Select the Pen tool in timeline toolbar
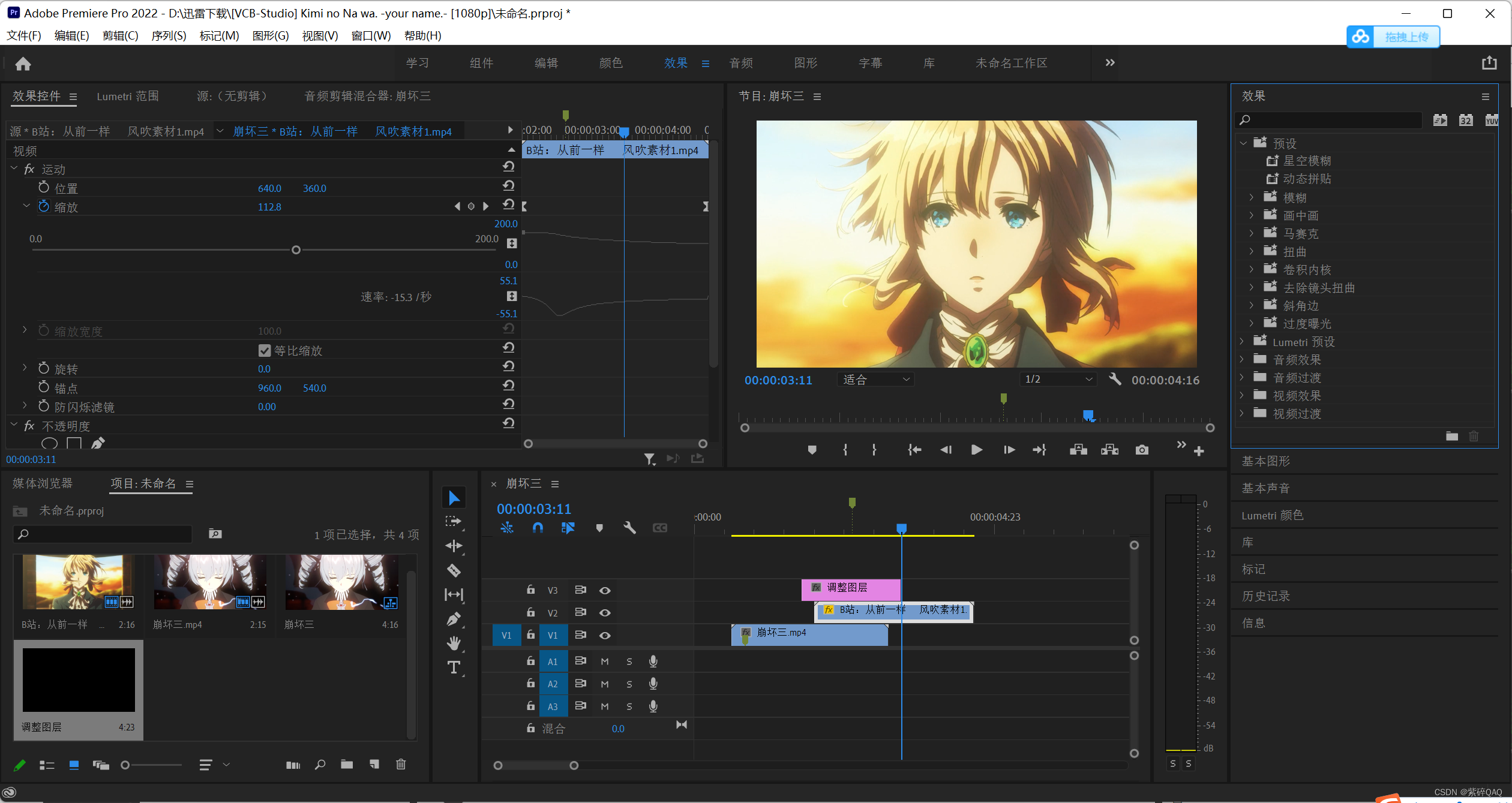This screenshot has width=1512, height=803. (454, 619)
